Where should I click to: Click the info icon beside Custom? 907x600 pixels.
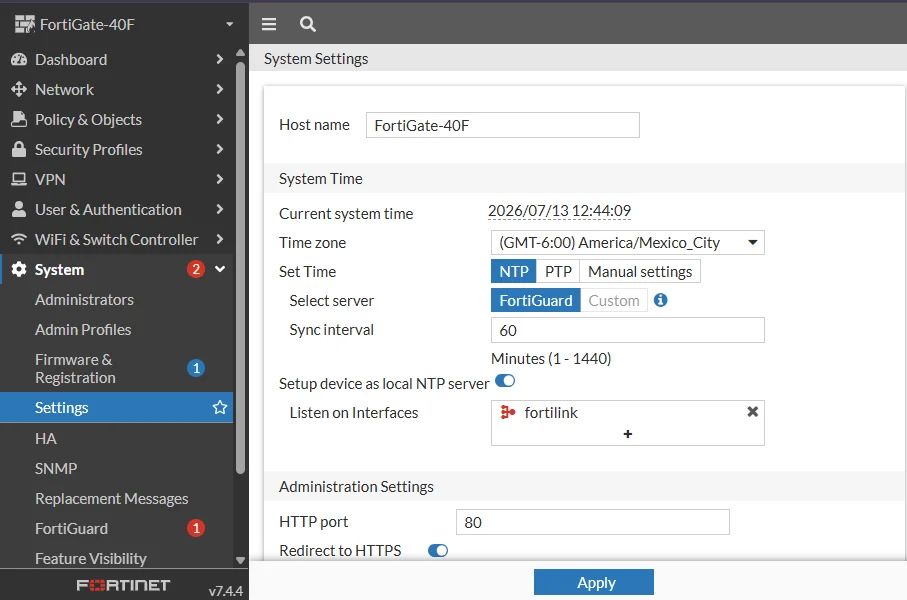661,300
